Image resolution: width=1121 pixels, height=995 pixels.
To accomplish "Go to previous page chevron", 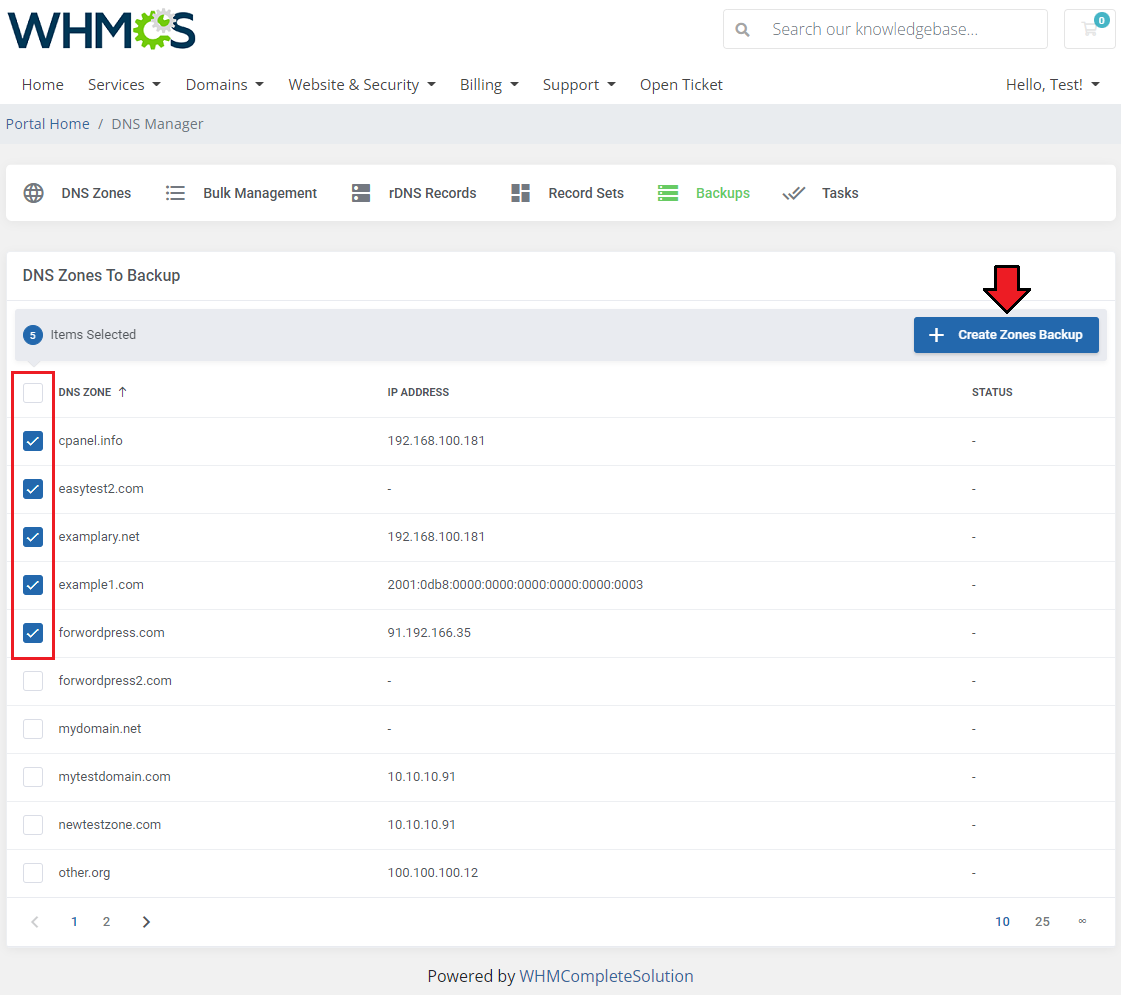I will [35, 922].
